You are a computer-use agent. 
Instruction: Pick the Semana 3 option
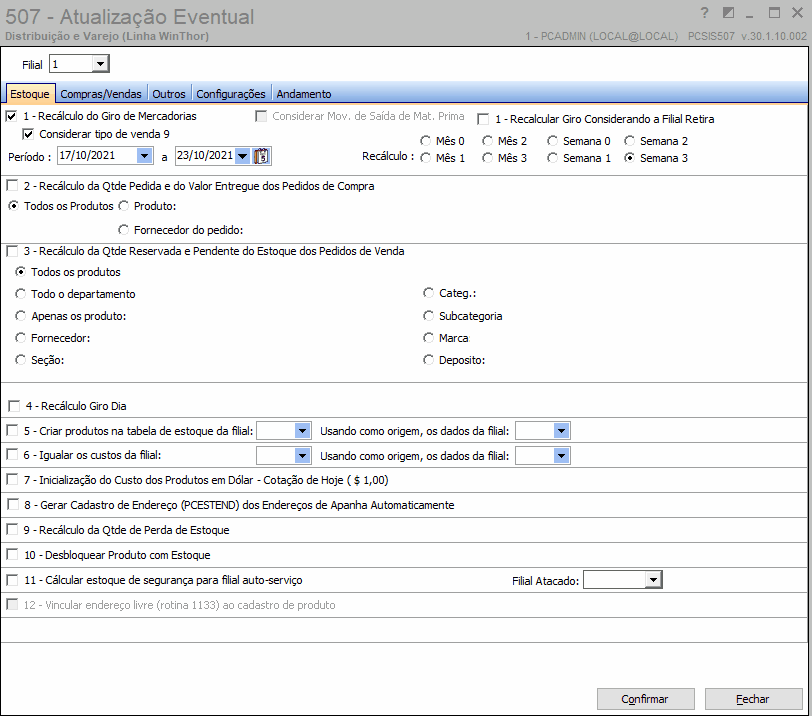[x=629, y=158]
